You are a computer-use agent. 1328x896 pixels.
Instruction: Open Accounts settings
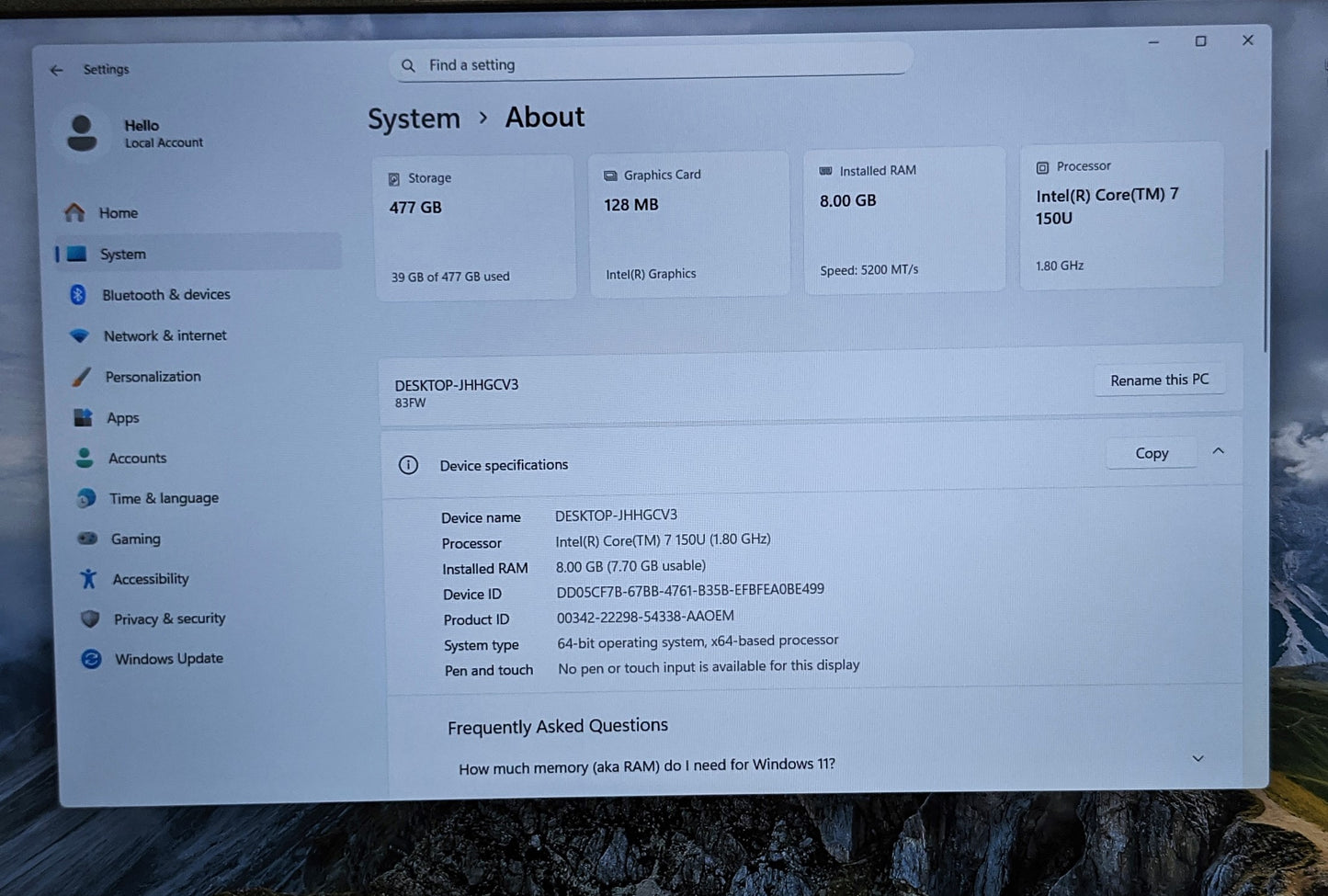137,458
